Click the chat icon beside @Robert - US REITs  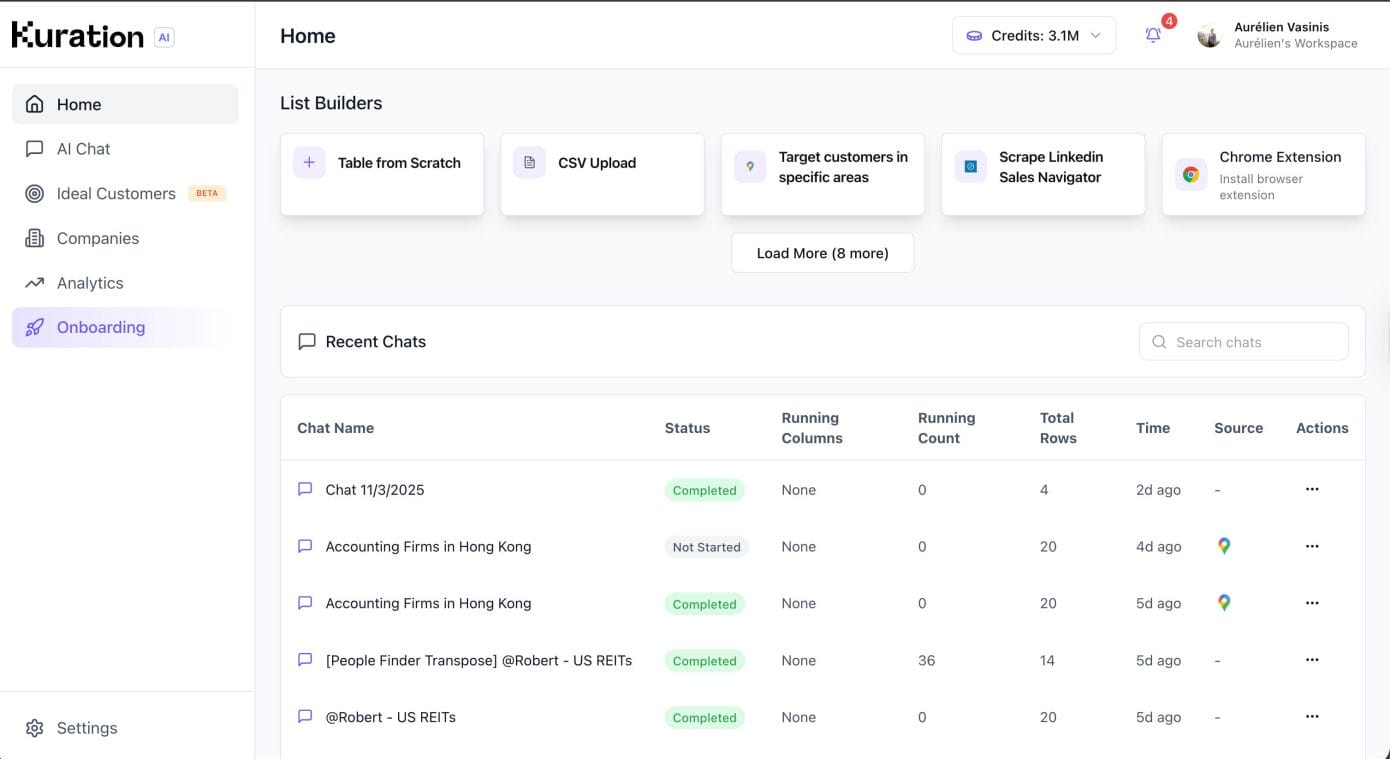[x=305, y=717]
